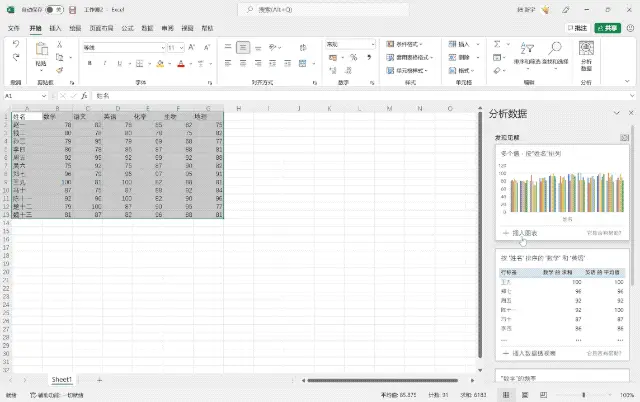Collapse the ribbon with chevron
Screen dimensions: 640x402
(x=627, y=82)
